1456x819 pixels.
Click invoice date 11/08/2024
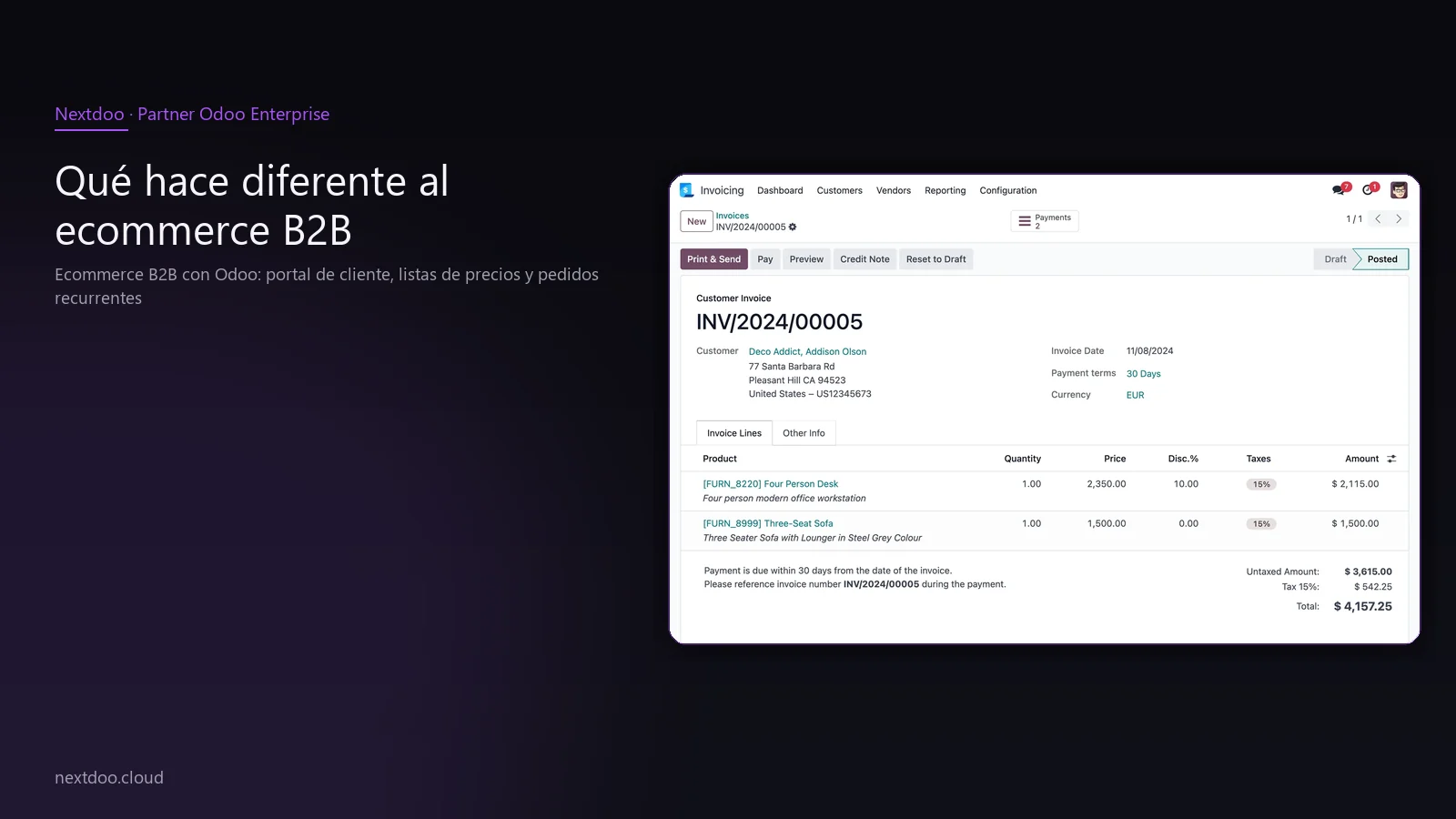pyautogui.click(x=1149, y=351)
